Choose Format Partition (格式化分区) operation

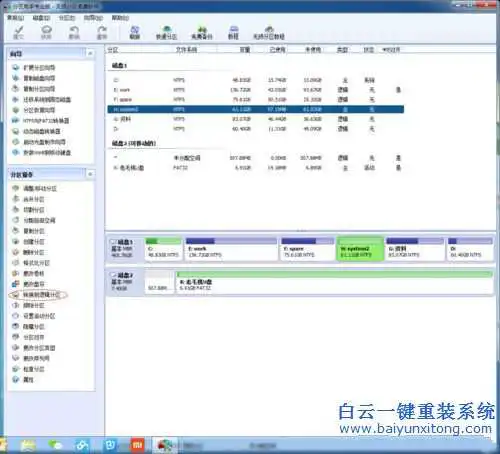31,263
